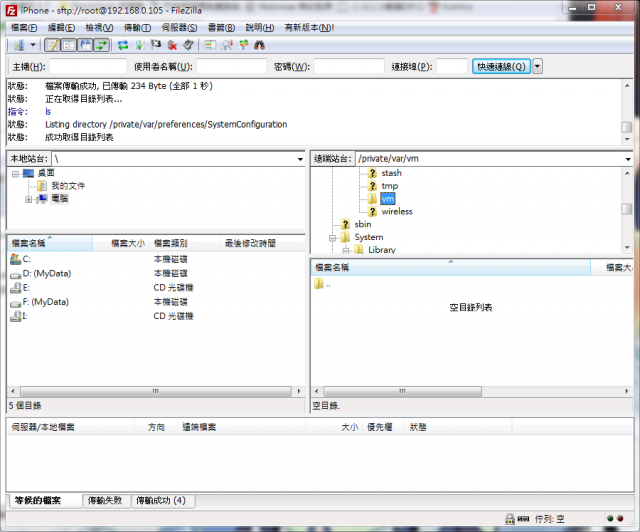Image resolution: width=640 pixels, height=532 pixels.
Task: Refresh the file and folder lists
Action: (x=123, y=45)
